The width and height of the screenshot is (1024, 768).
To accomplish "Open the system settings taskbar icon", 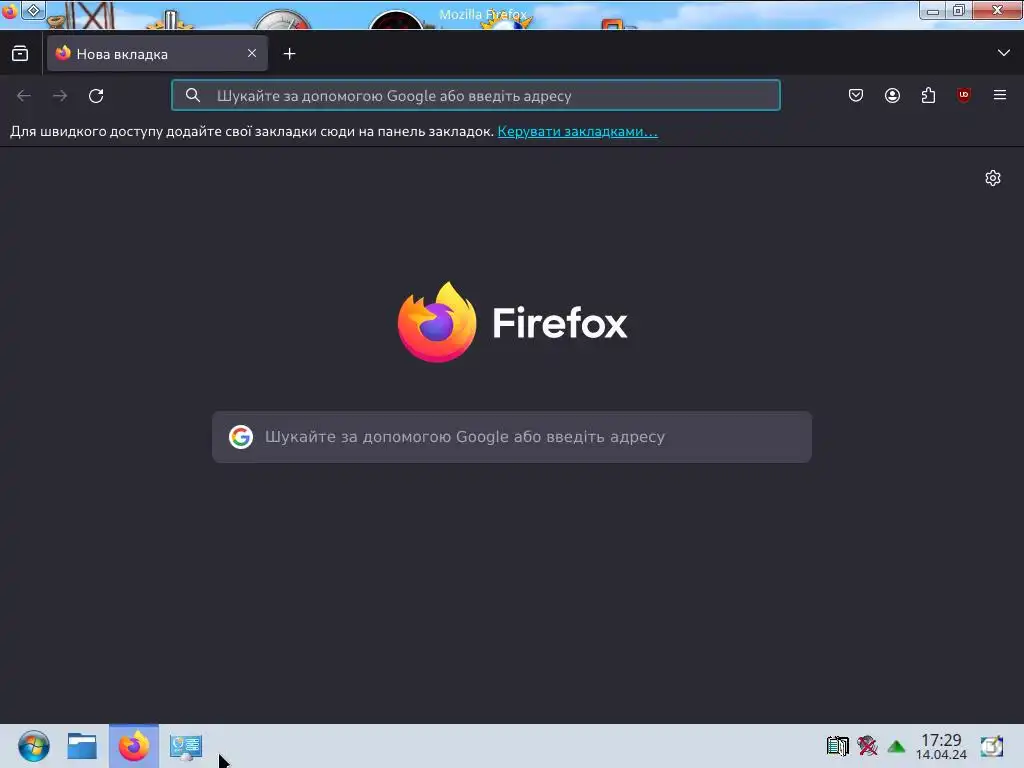I will click(x=186, y=747).
